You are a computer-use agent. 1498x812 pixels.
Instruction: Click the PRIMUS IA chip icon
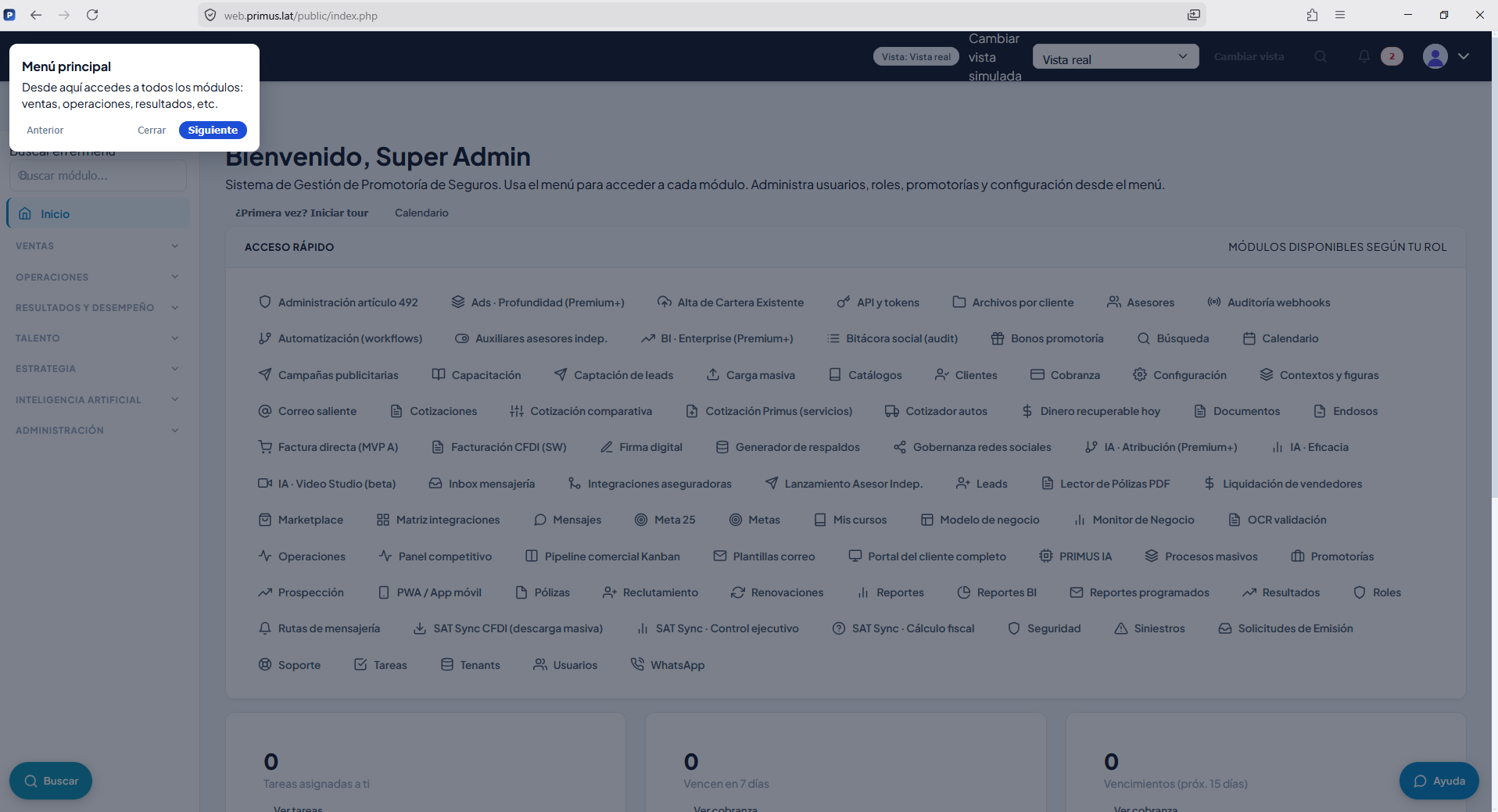click(1046, 556)
